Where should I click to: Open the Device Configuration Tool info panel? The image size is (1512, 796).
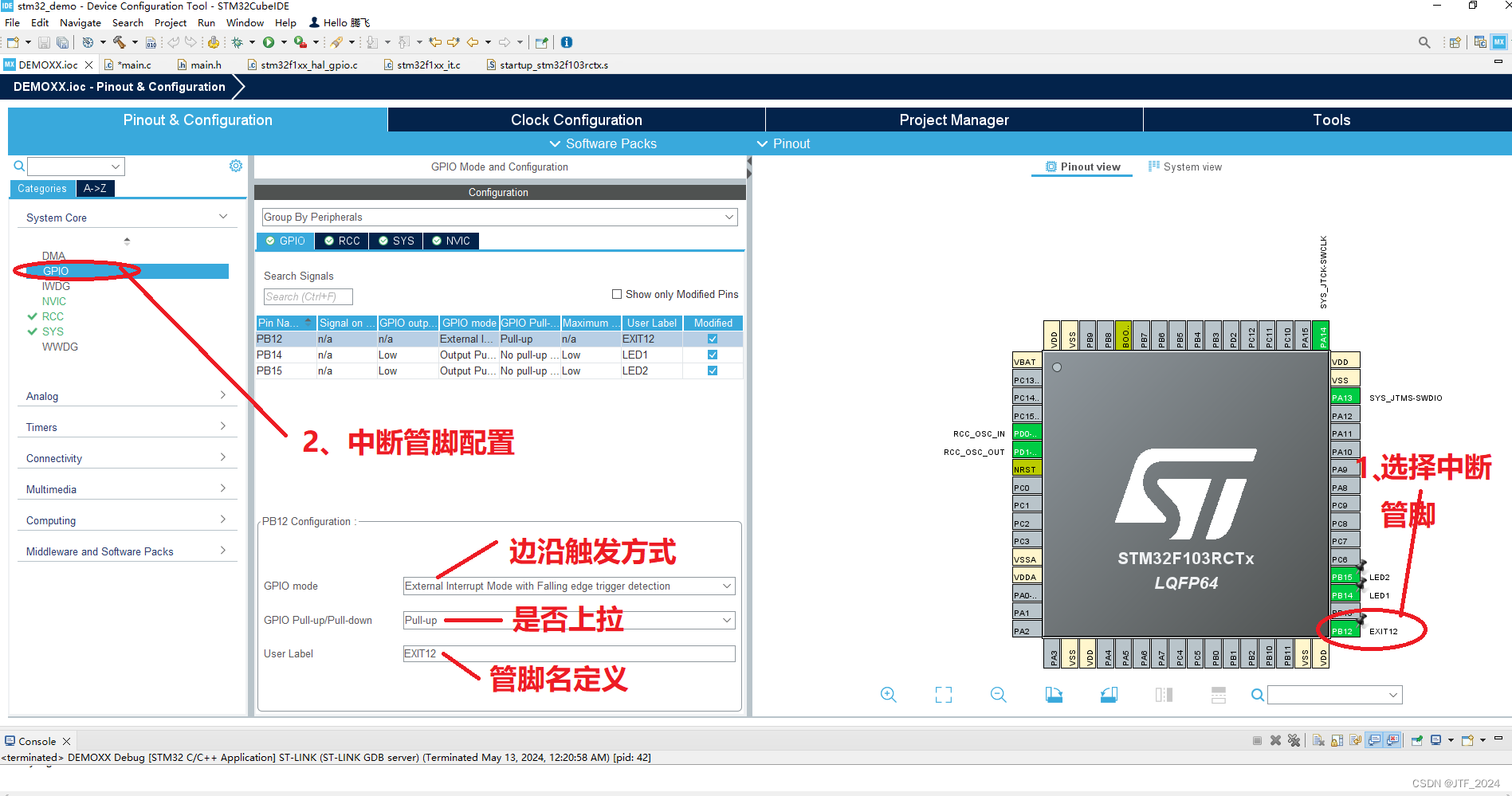[567, 42]
